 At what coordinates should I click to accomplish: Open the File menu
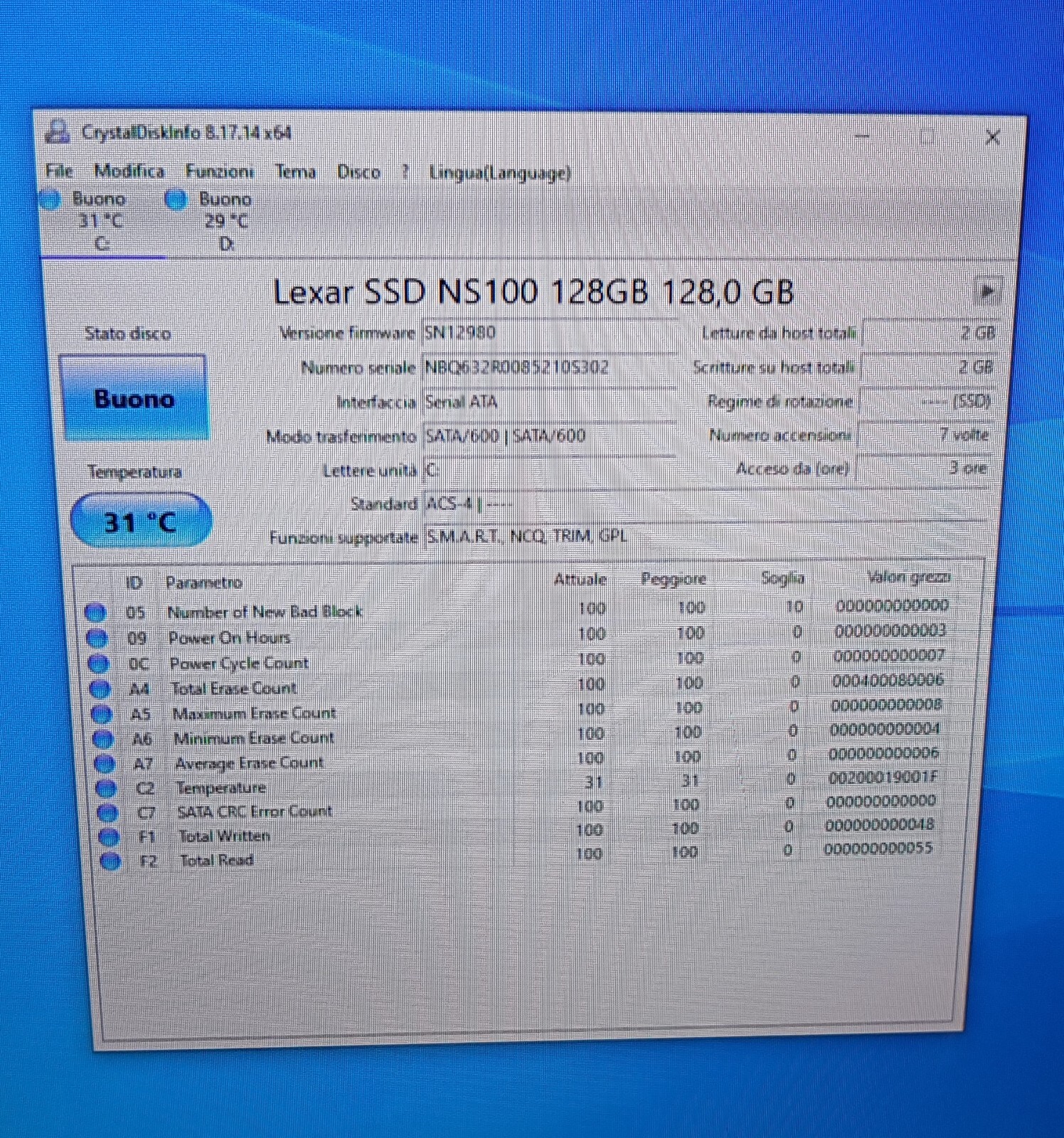pos(59,171)
